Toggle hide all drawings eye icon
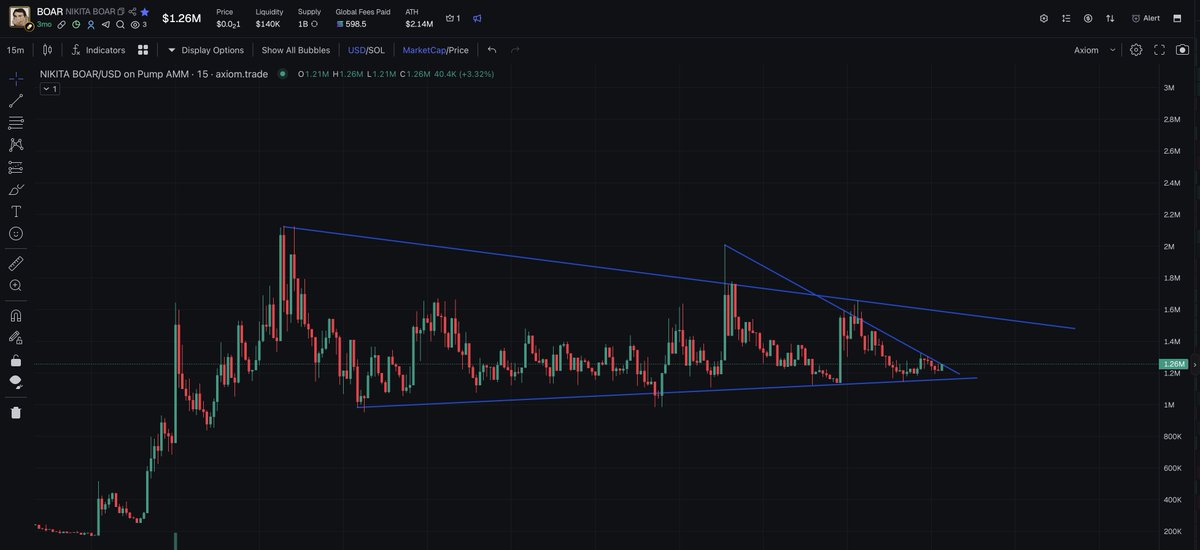Viewport: 1200px width, 550px height. point(16,381)
